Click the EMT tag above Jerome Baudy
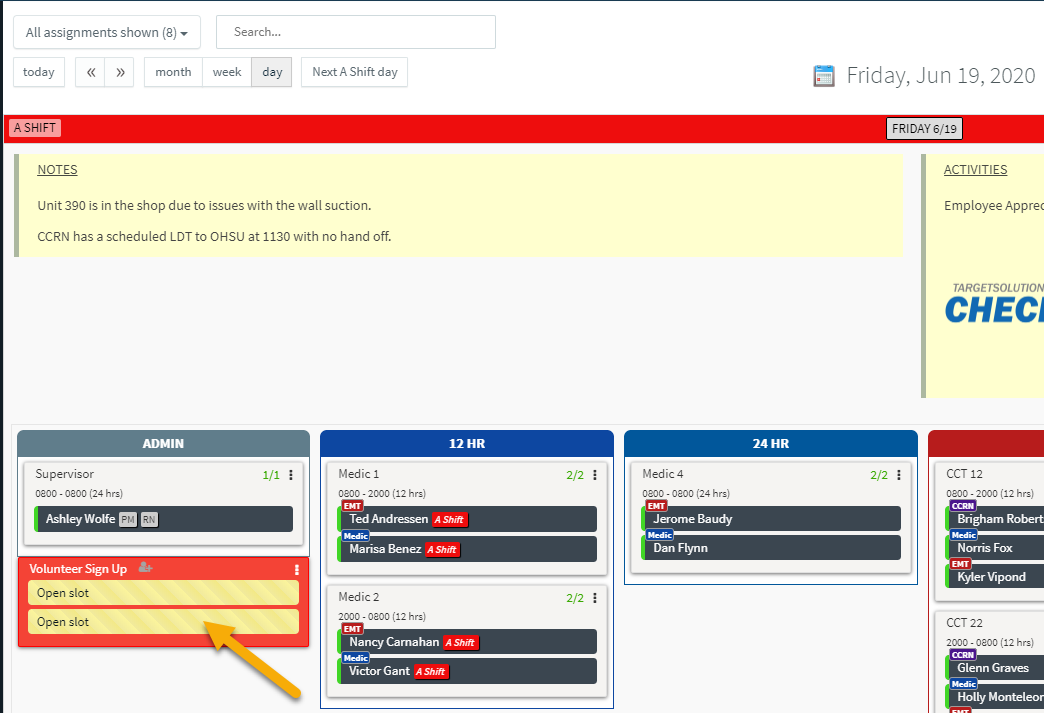 656,506
